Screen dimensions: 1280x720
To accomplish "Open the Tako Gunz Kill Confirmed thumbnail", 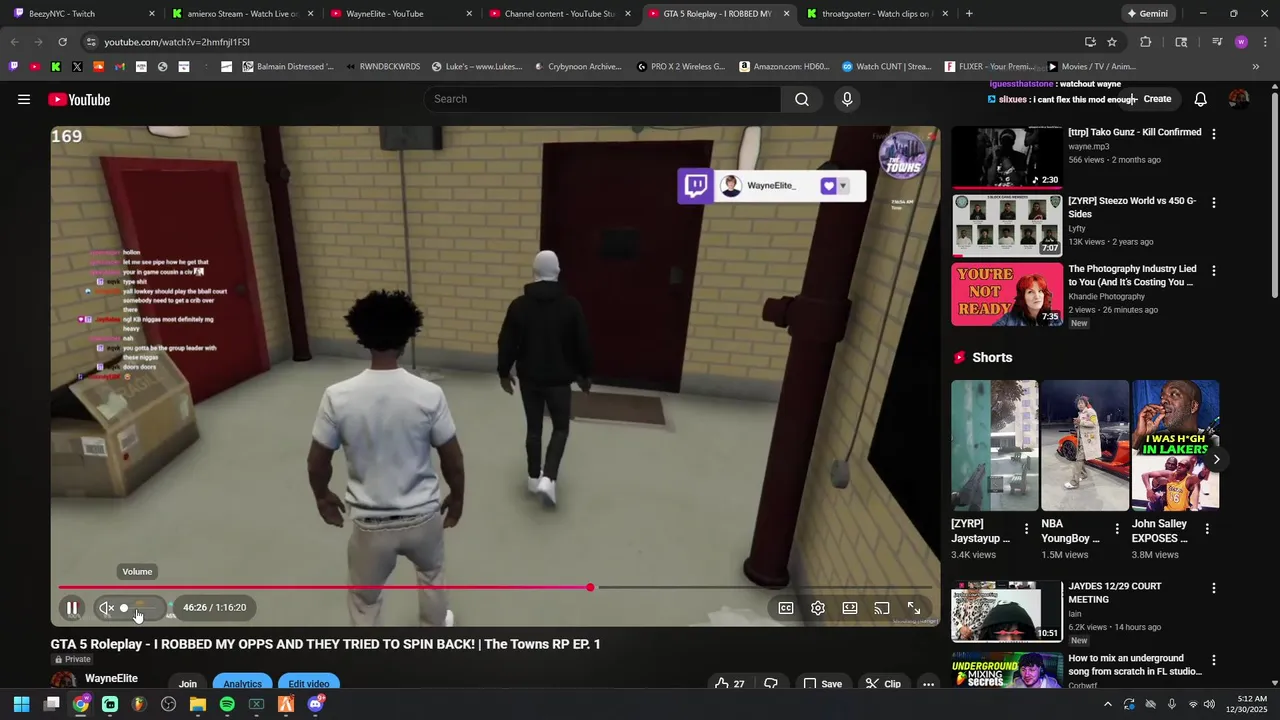I will 1007,157.
